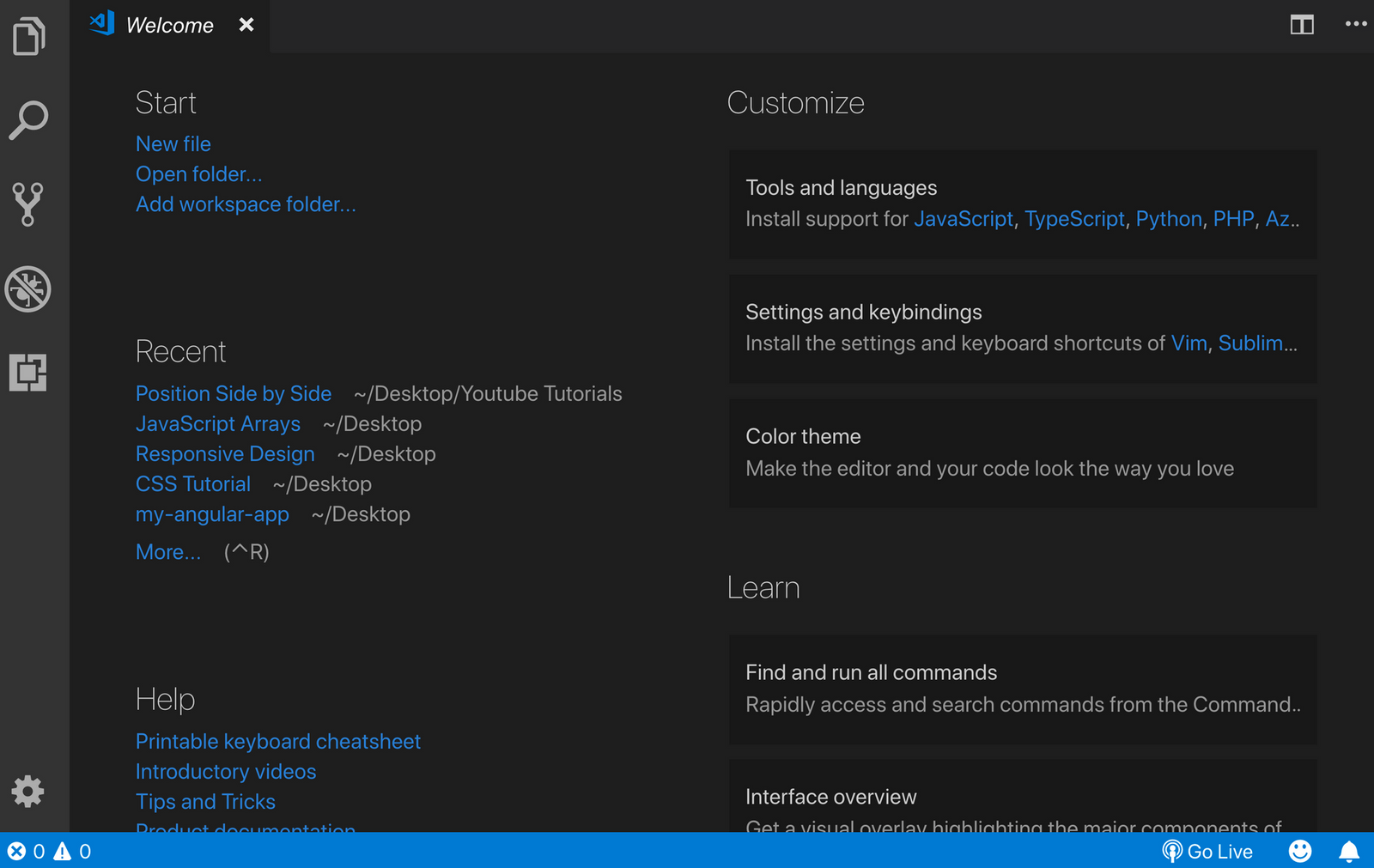1374x868 pixels.
Task: Open folder via the Start section link
Action: point(198,173)
